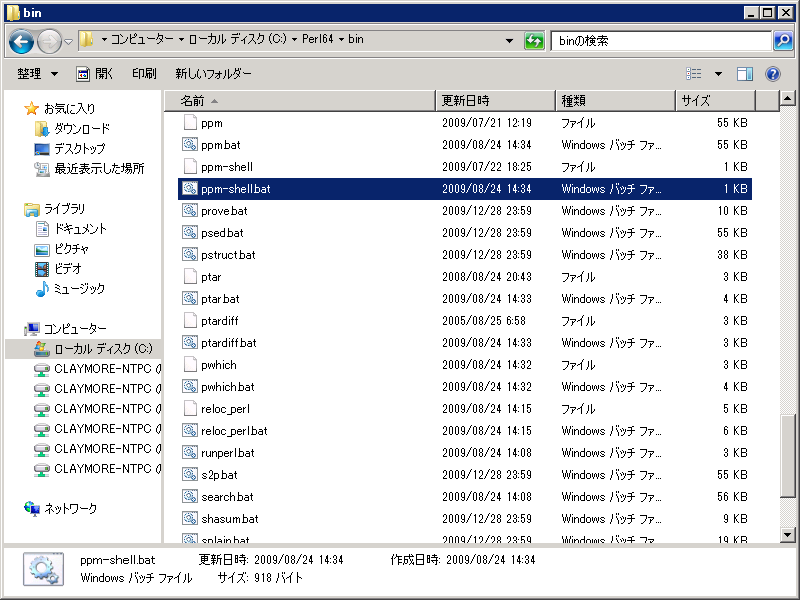Click the ppm file icon
Image resolution: width=800 pixels, height=600 pixels.
coord(190,122)
